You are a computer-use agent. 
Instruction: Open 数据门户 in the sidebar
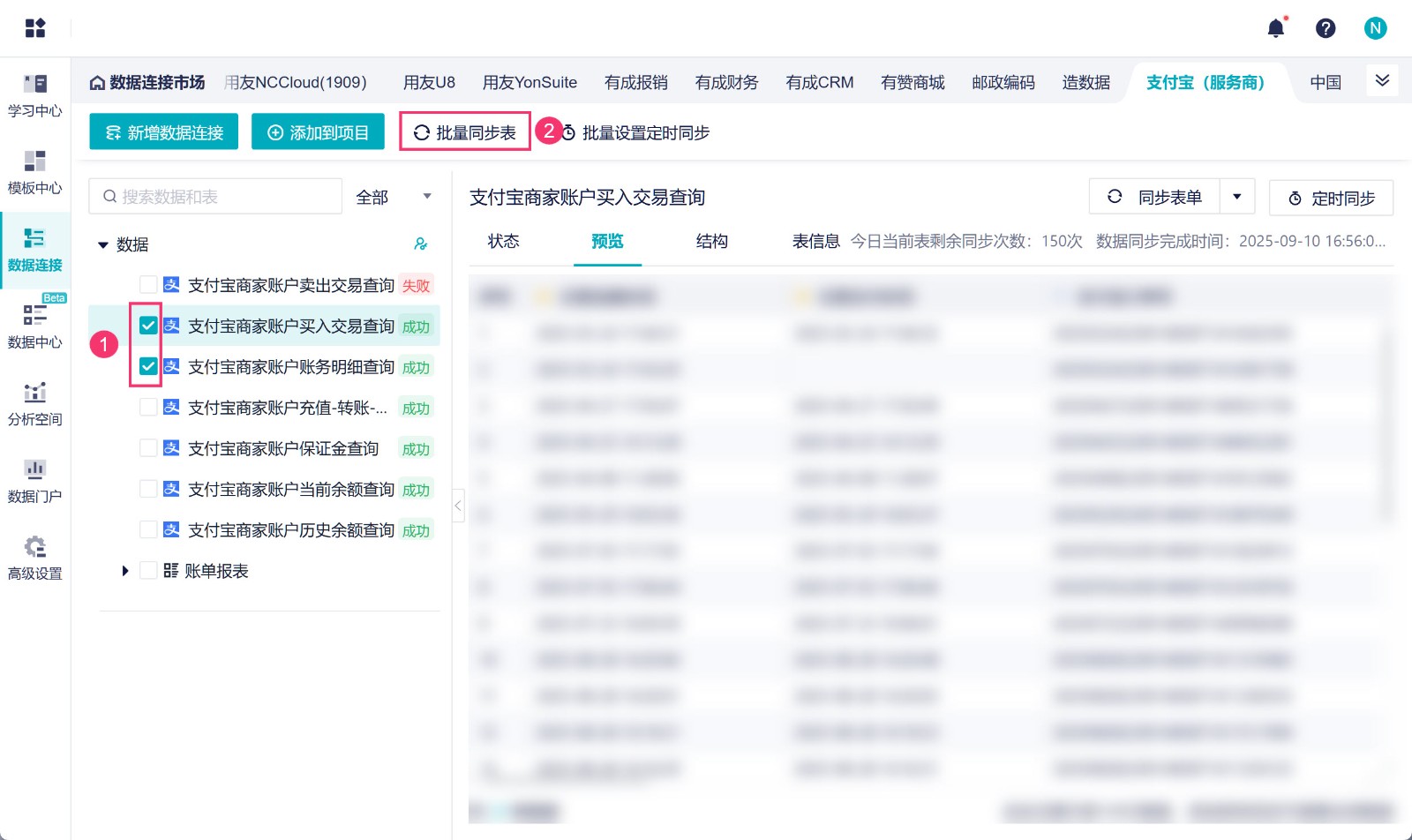pyautogui.click(x=35, y=481)
